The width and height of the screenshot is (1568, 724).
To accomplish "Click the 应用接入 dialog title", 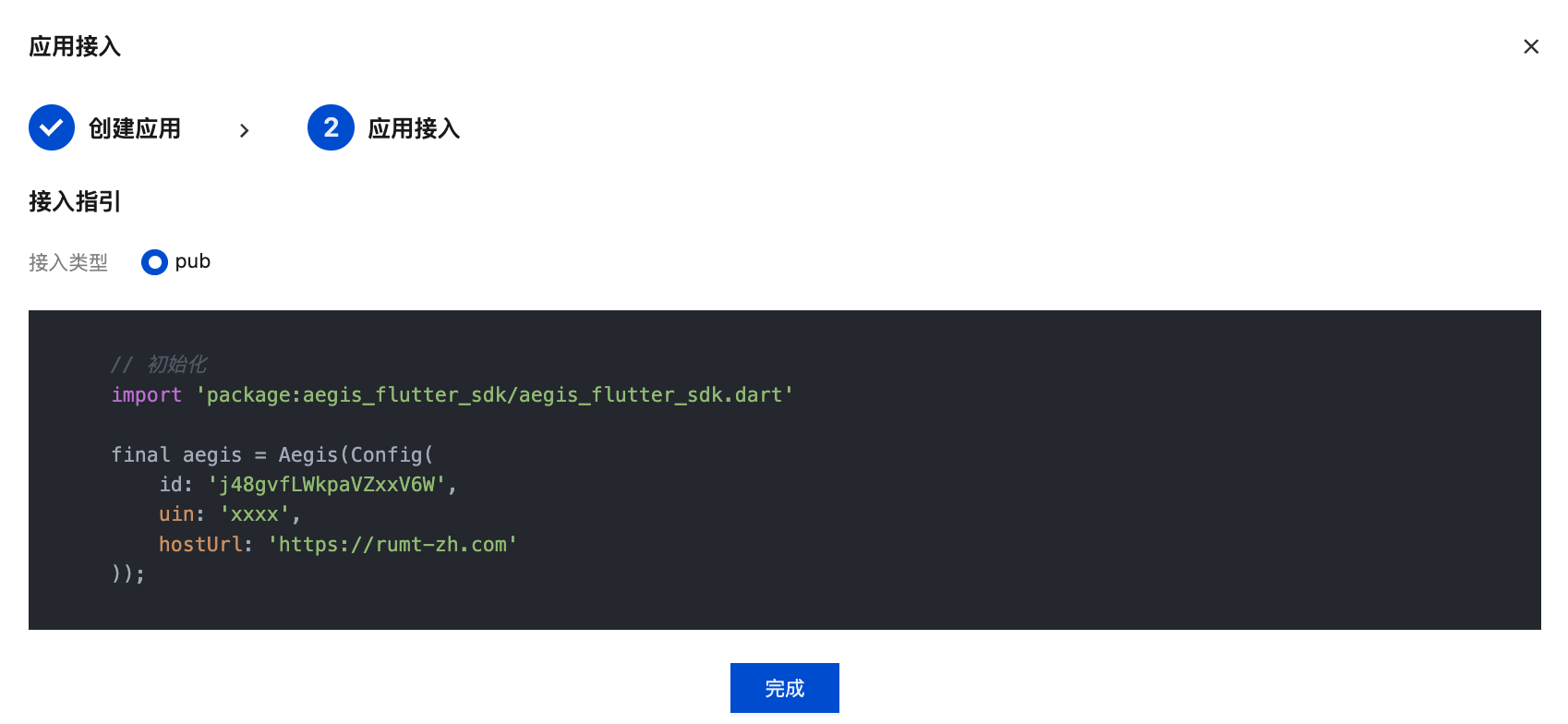I will [75, 46].
